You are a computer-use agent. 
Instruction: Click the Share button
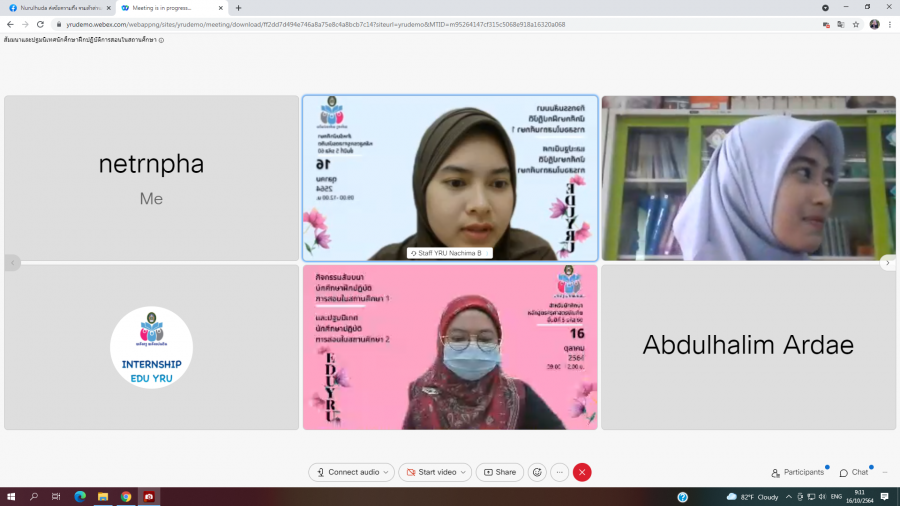click(x=500, y=472)
